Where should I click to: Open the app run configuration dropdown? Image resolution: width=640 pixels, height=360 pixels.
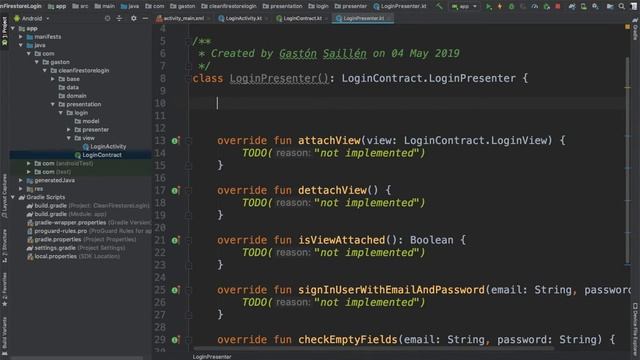click(x=464, y=6)
